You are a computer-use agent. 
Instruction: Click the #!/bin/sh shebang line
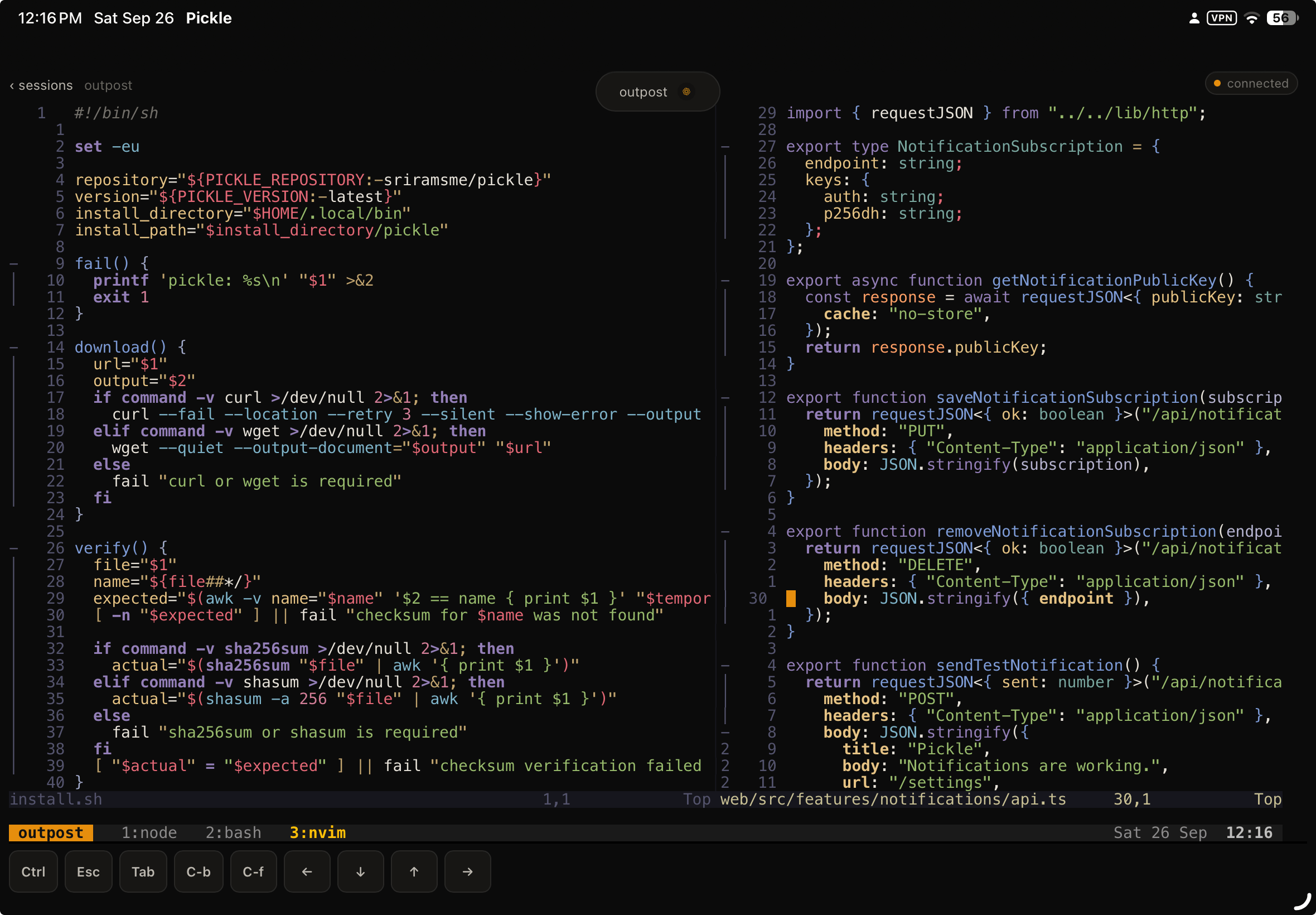point(117,113)
